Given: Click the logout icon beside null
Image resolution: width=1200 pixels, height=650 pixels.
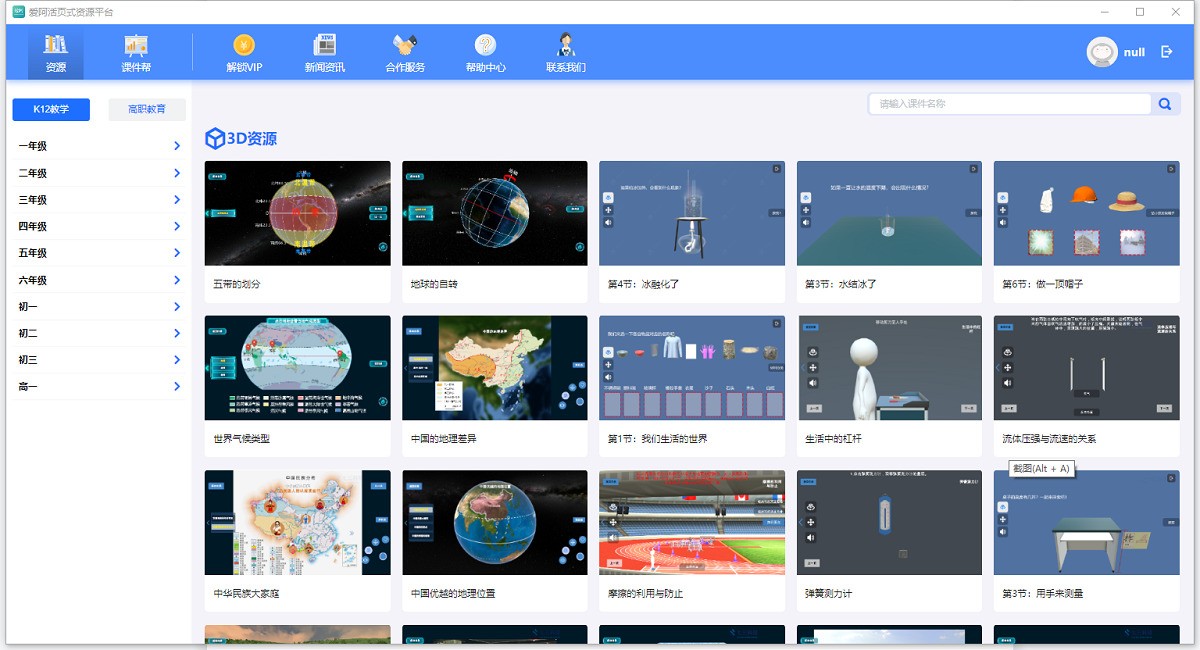Looking at the screenshot, I should 1167,52.
